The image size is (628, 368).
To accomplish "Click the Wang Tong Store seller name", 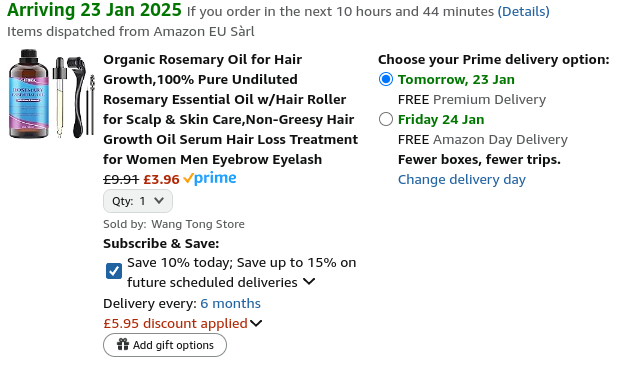I will click(198, 224).
